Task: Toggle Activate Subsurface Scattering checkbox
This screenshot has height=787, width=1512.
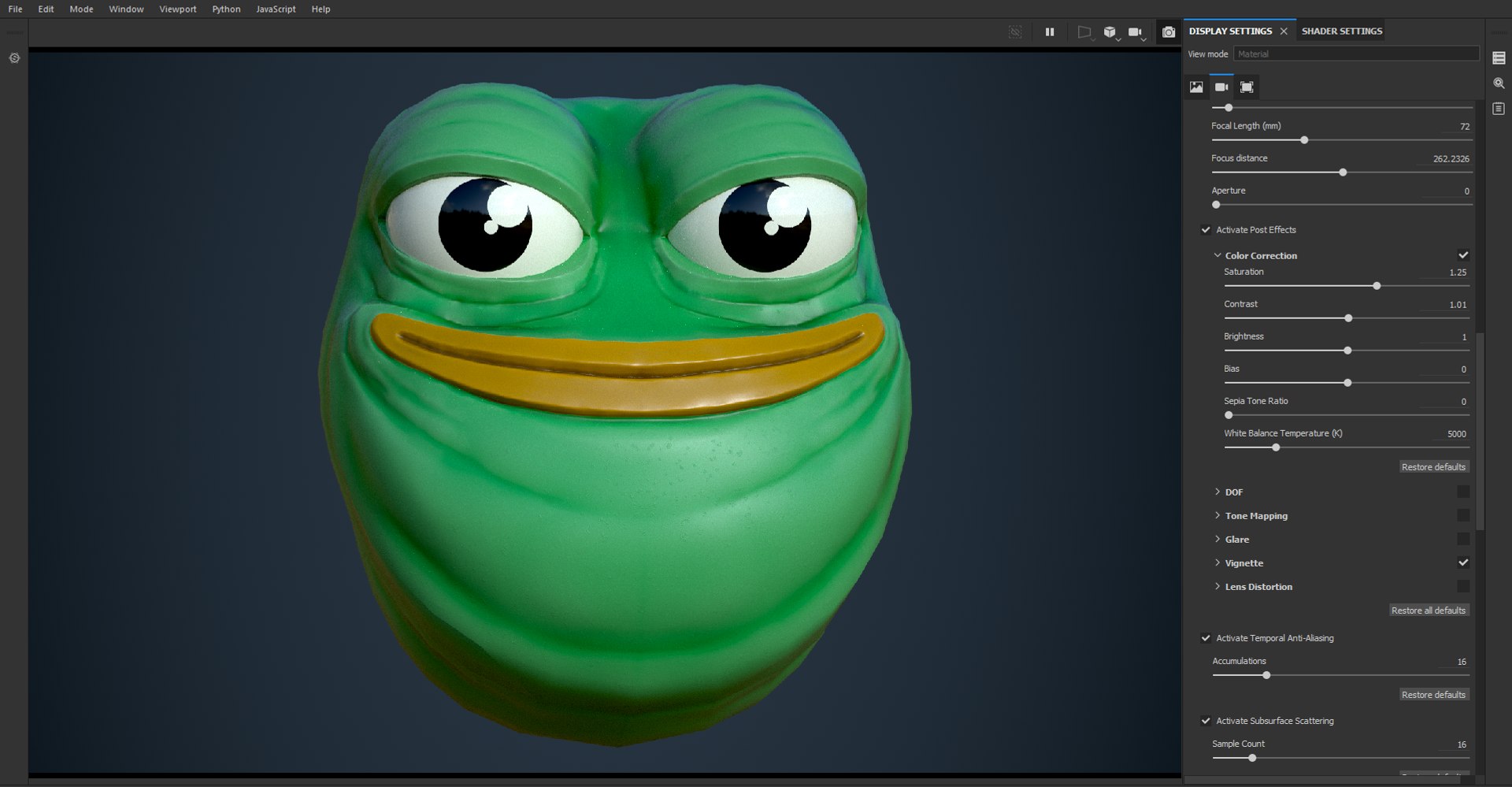Action: (1206, 721)
